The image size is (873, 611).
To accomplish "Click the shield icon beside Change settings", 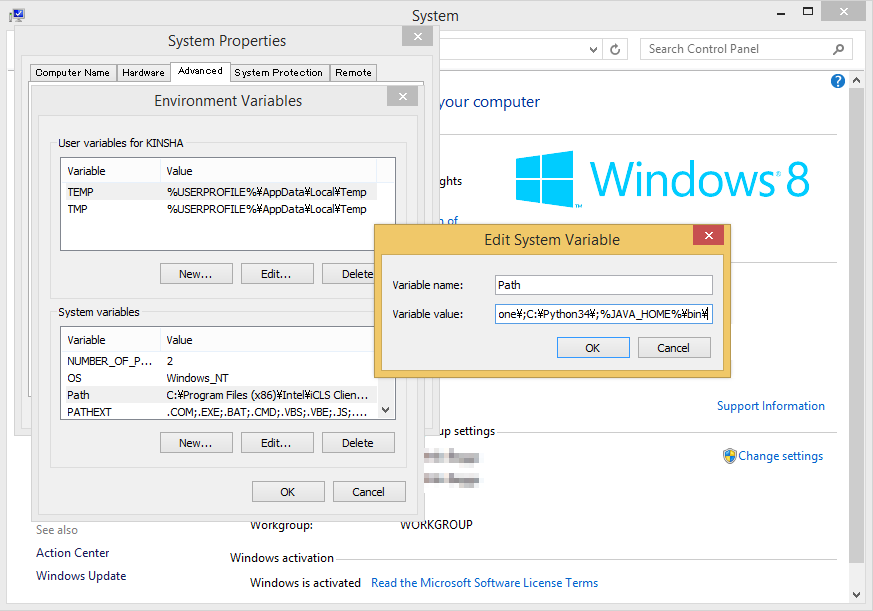I will coord(730,456).
